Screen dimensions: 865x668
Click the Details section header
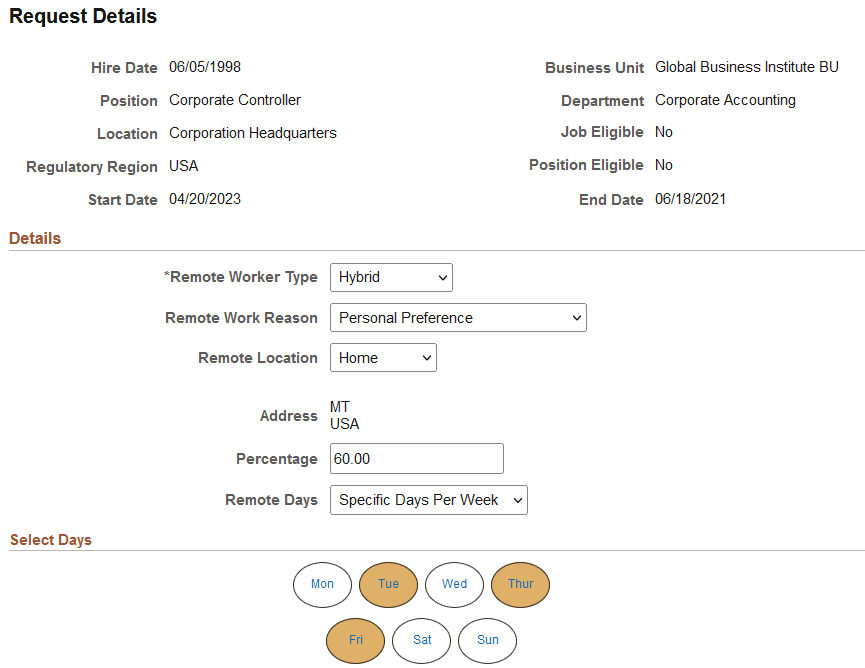point(35,238)
